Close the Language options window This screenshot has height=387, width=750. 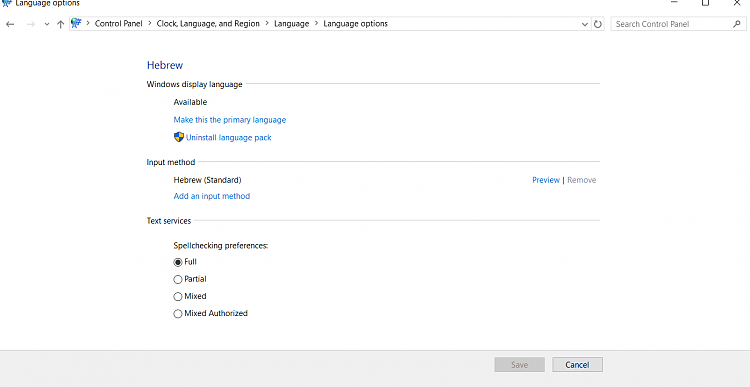click(x=737, y=2)
